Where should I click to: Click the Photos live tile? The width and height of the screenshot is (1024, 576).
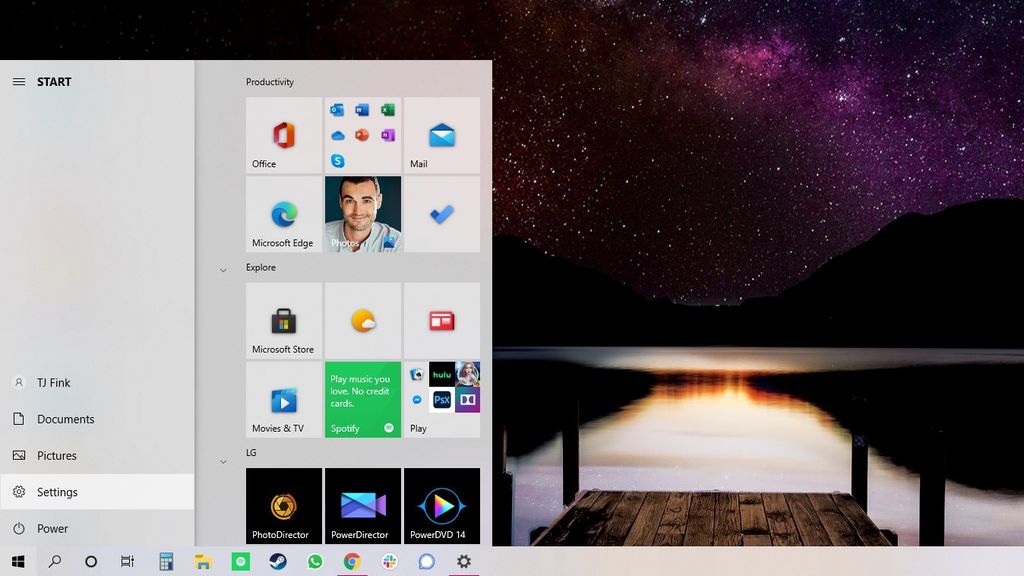pos(362,214)
